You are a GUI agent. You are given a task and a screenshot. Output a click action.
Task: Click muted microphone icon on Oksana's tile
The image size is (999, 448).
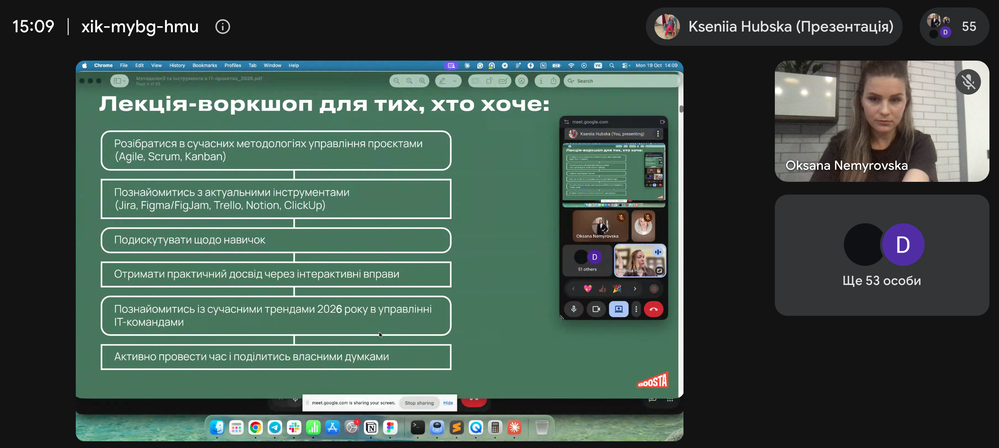coord(968,82)
